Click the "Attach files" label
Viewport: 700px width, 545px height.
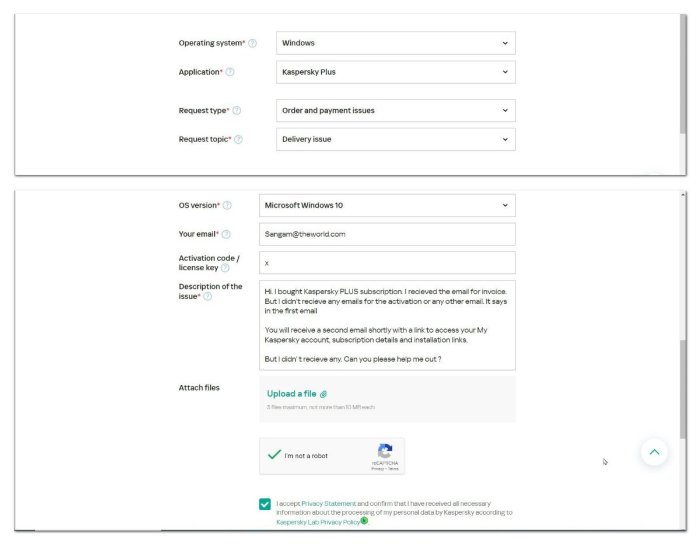tap(199, 388)
